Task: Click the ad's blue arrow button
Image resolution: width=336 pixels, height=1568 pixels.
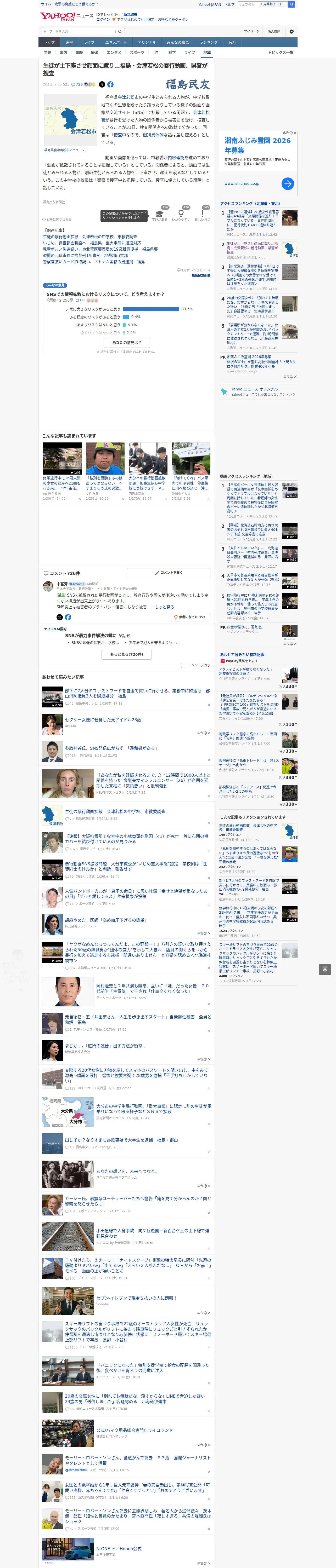Action: coord(288,183)
